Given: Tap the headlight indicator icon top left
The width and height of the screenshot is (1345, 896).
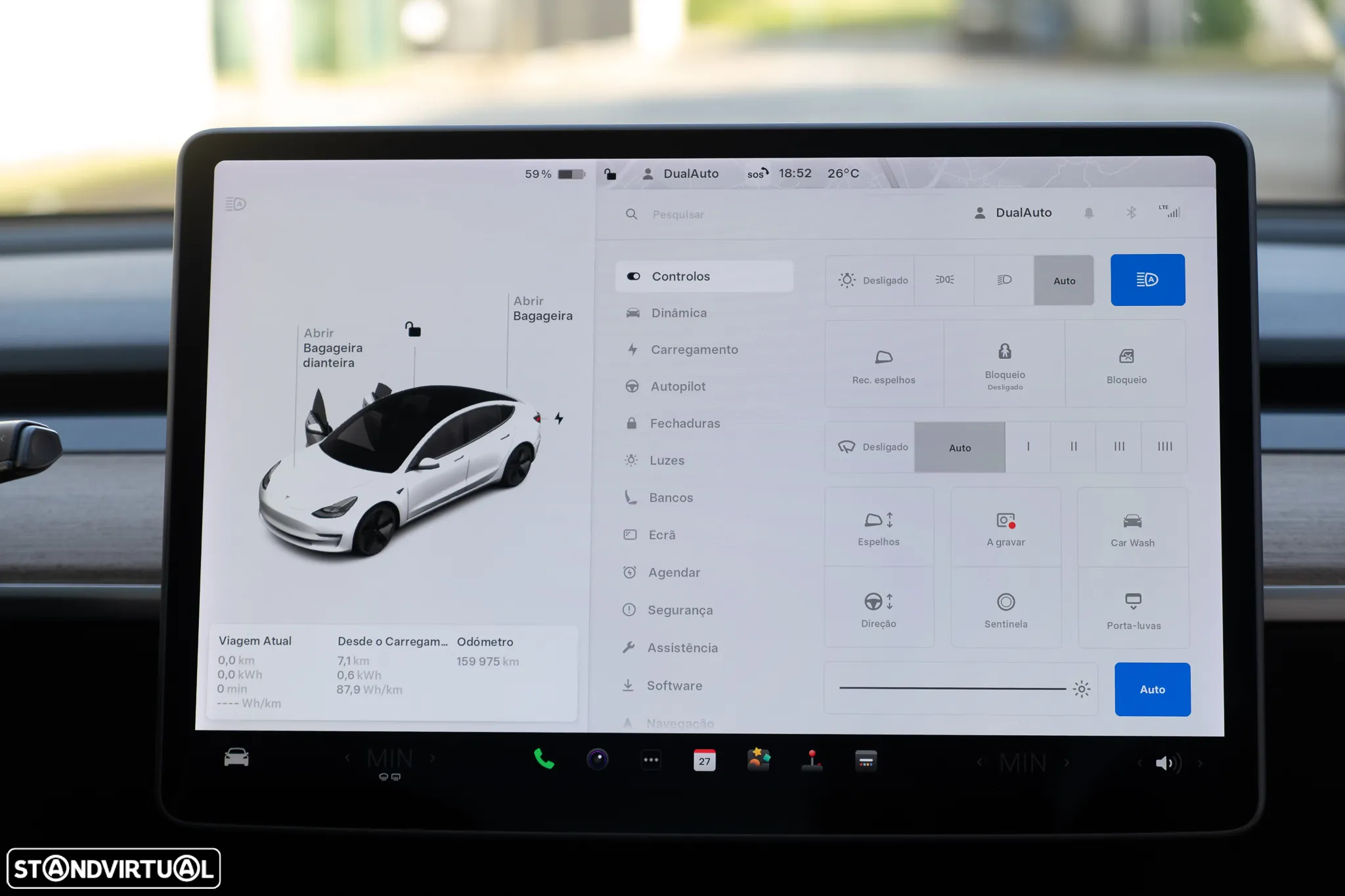Looking at the screenshot, I should pos(236,204).
